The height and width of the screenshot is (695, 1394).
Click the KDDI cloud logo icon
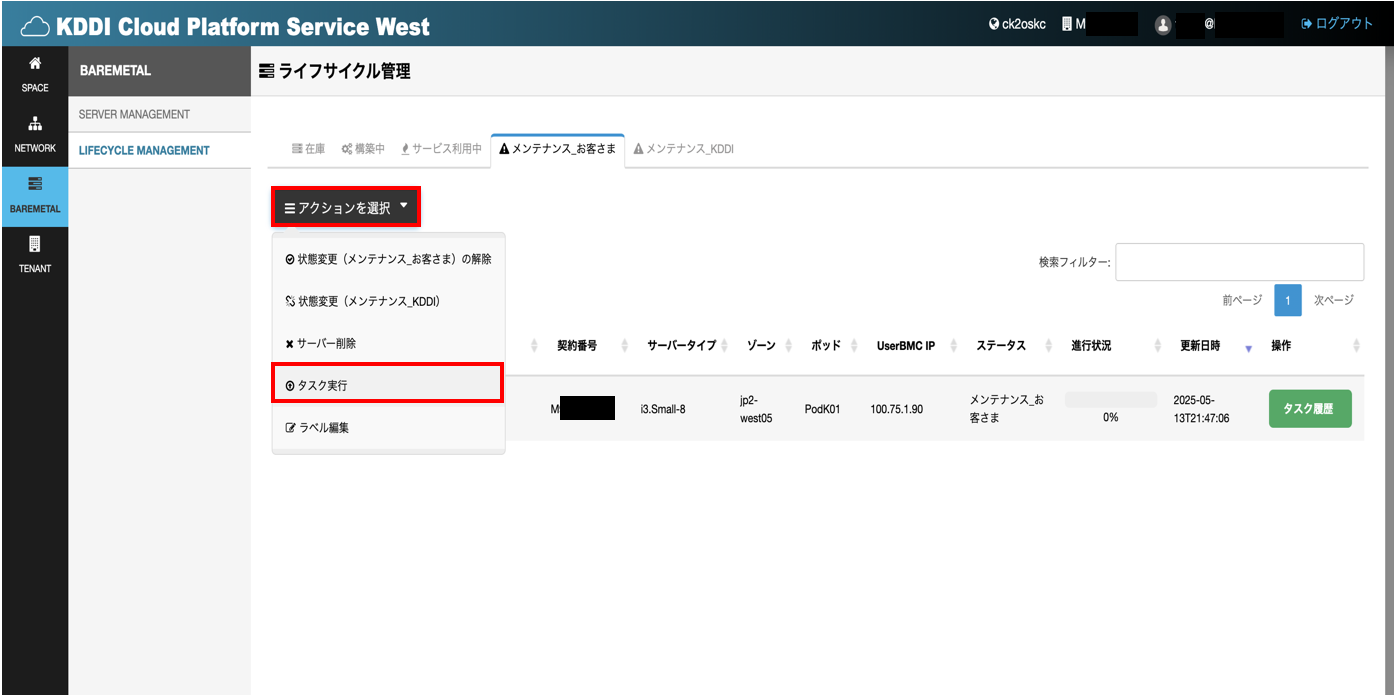(x=35, y=25)
